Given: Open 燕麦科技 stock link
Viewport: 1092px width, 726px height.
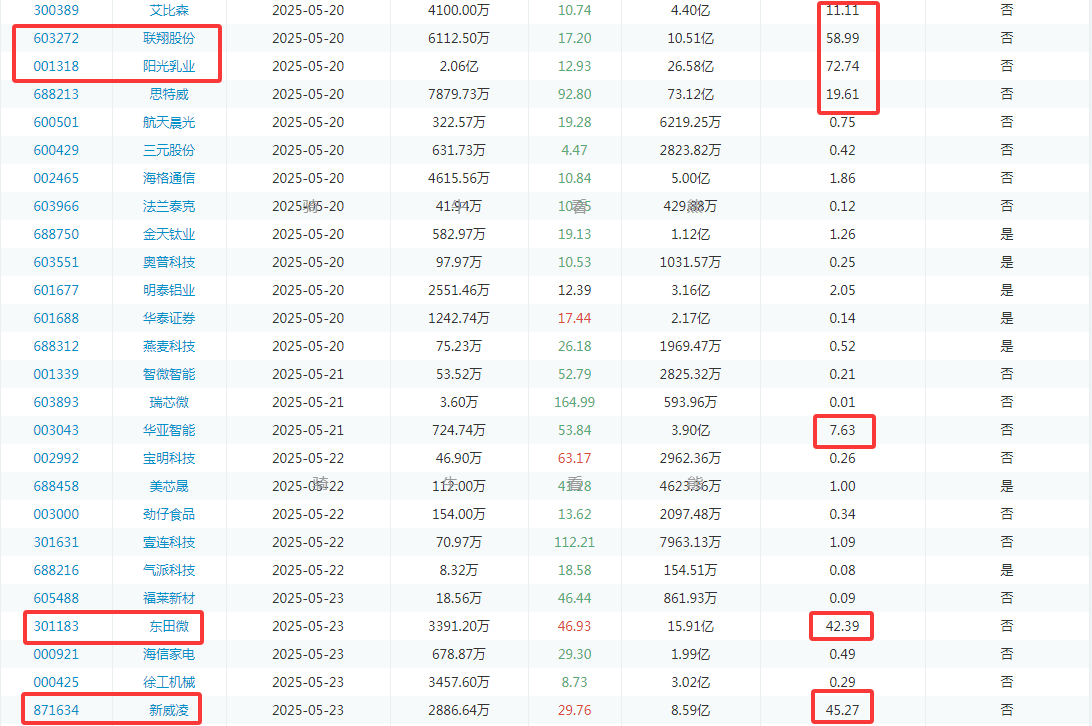Looking at the screenshot, I should click(169, 346).
